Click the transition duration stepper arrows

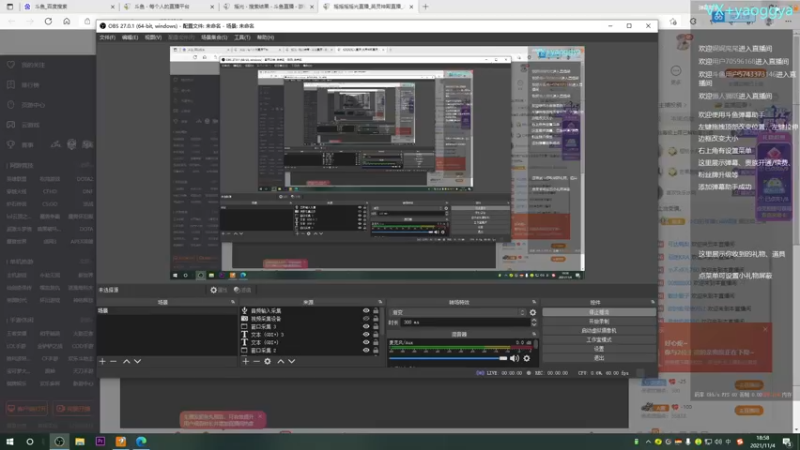click(x=534, y=322)
